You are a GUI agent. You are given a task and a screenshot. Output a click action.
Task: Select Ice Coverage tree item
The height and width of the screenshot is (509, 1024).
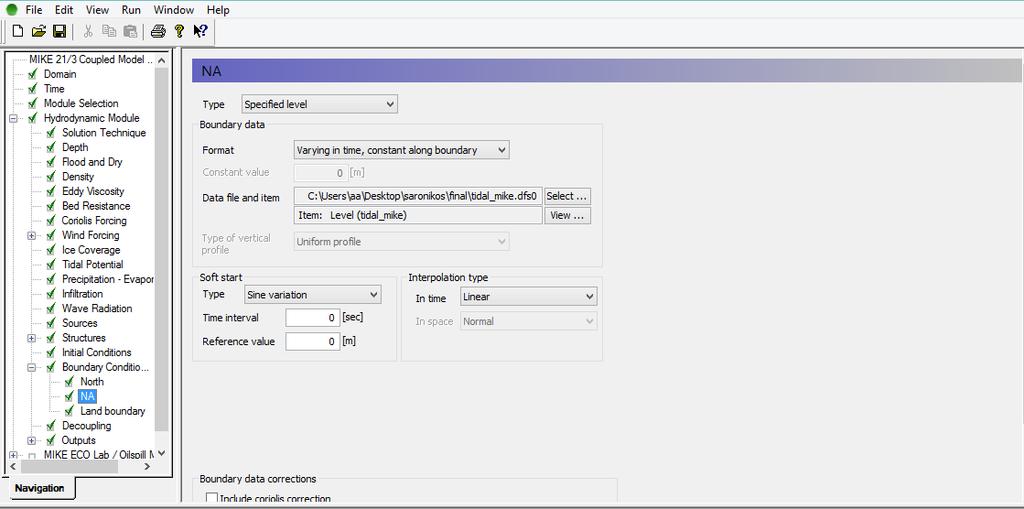[x=91, y=250]
